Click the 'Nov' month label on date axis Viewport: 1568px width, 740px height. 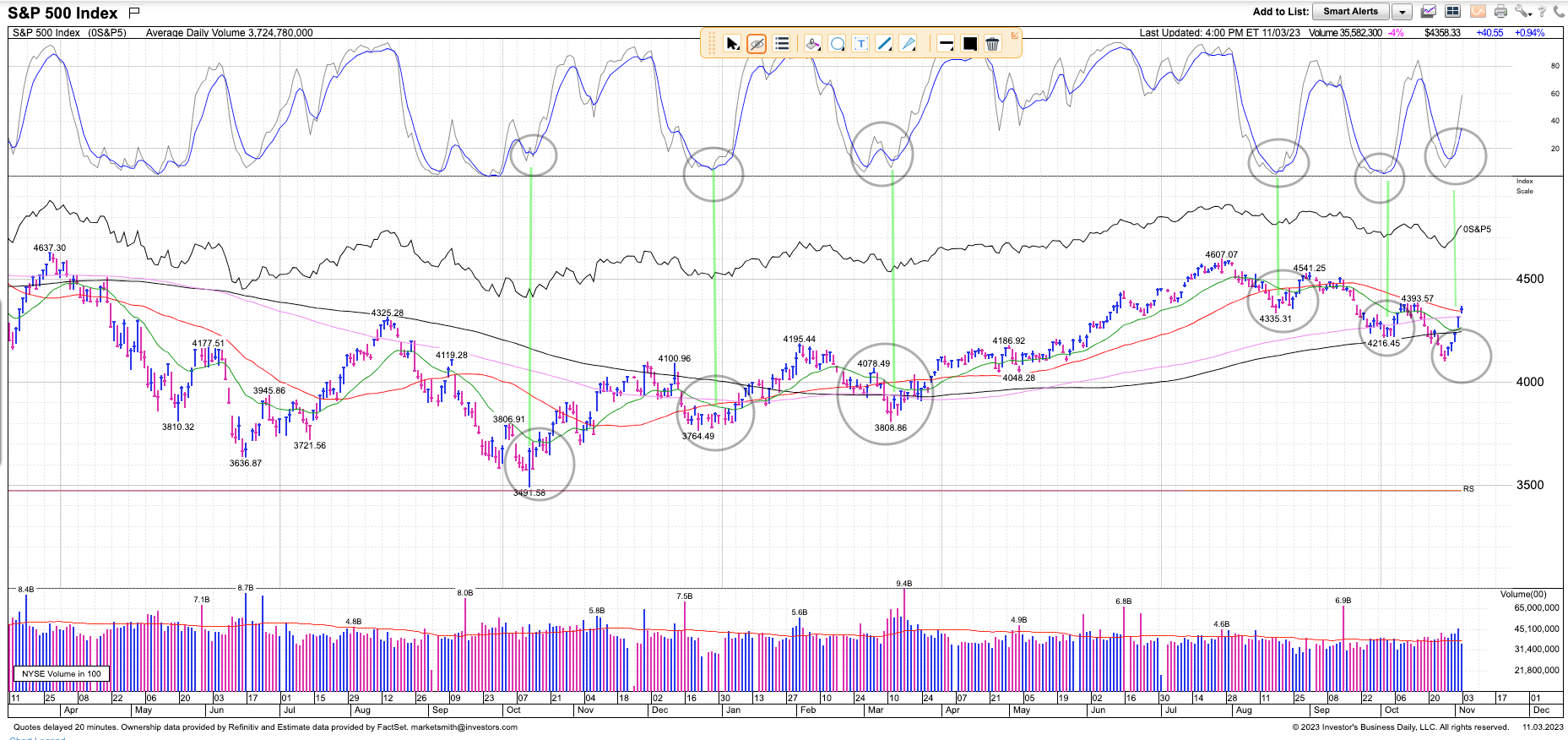(1467, 710)
